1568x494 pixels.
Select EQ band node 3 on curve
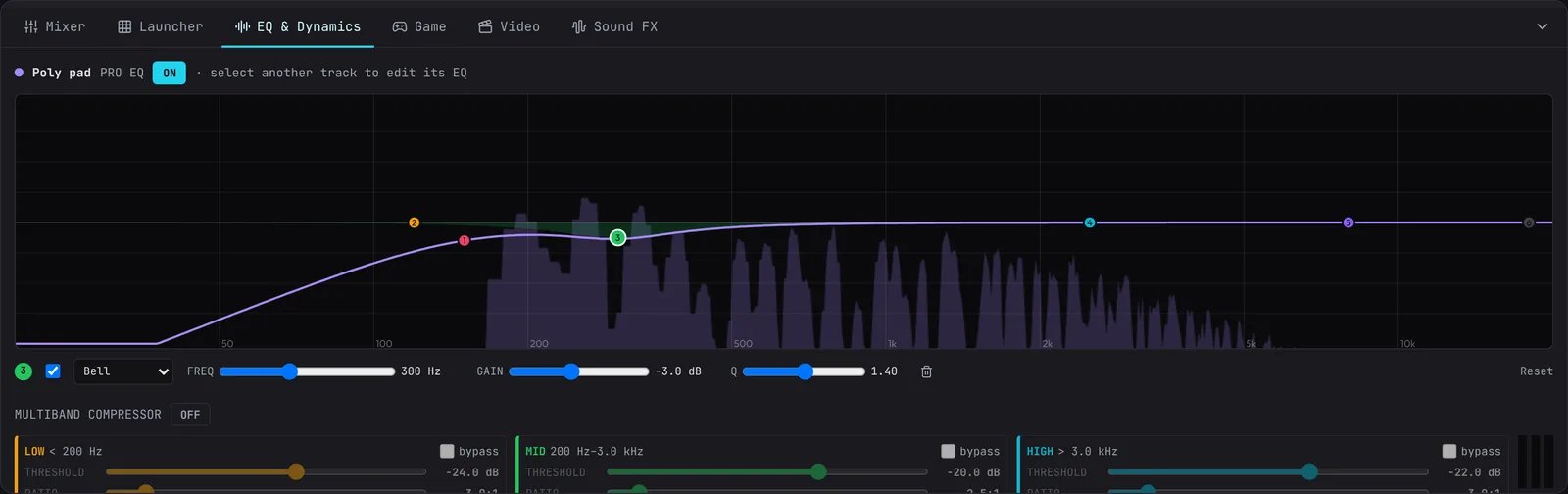pyautogui.click(x=617, y=237)
